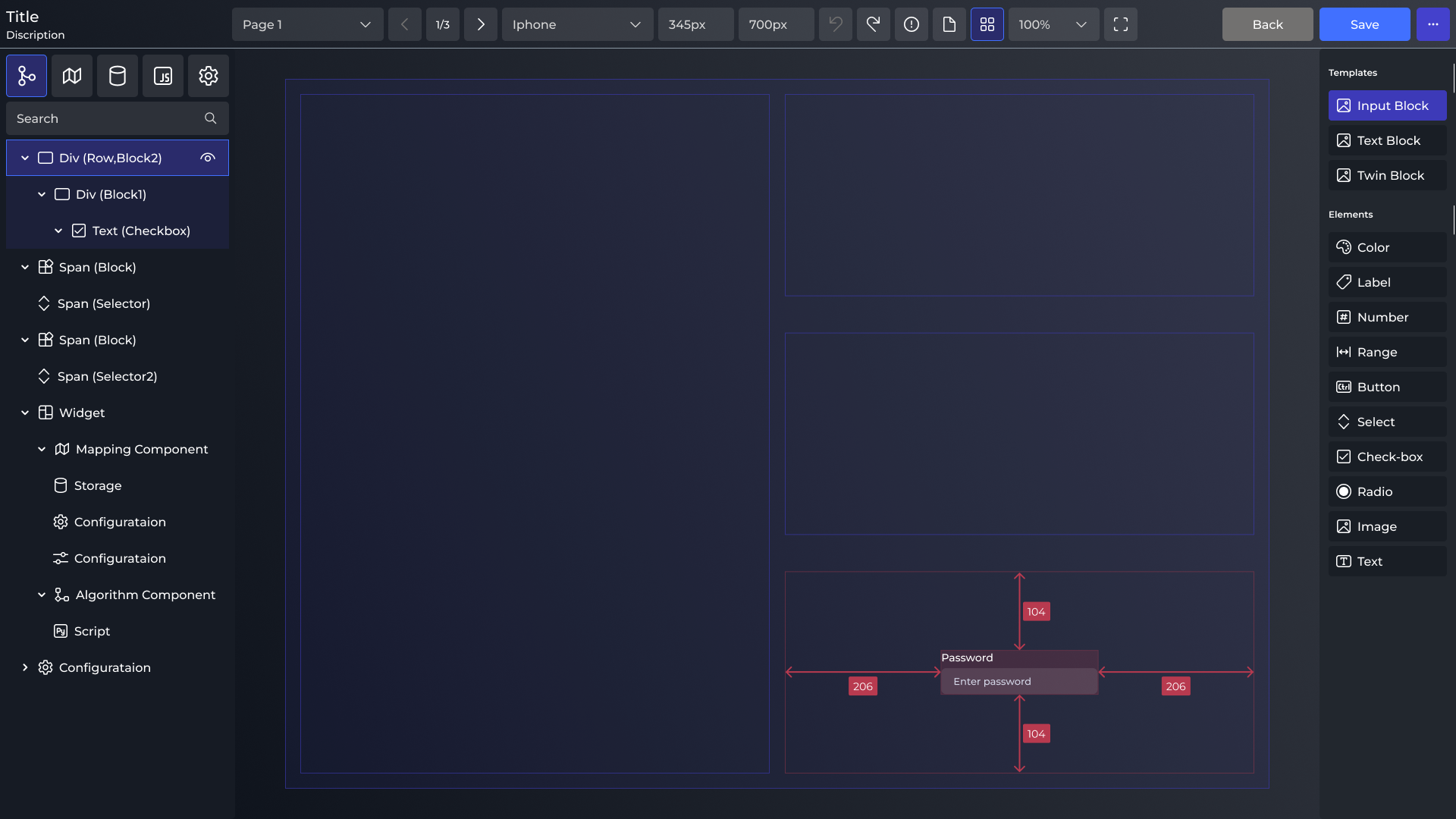Collapse the Widget node
The width and height of the screenshot is (1456, 819).
tap(25, 413)
